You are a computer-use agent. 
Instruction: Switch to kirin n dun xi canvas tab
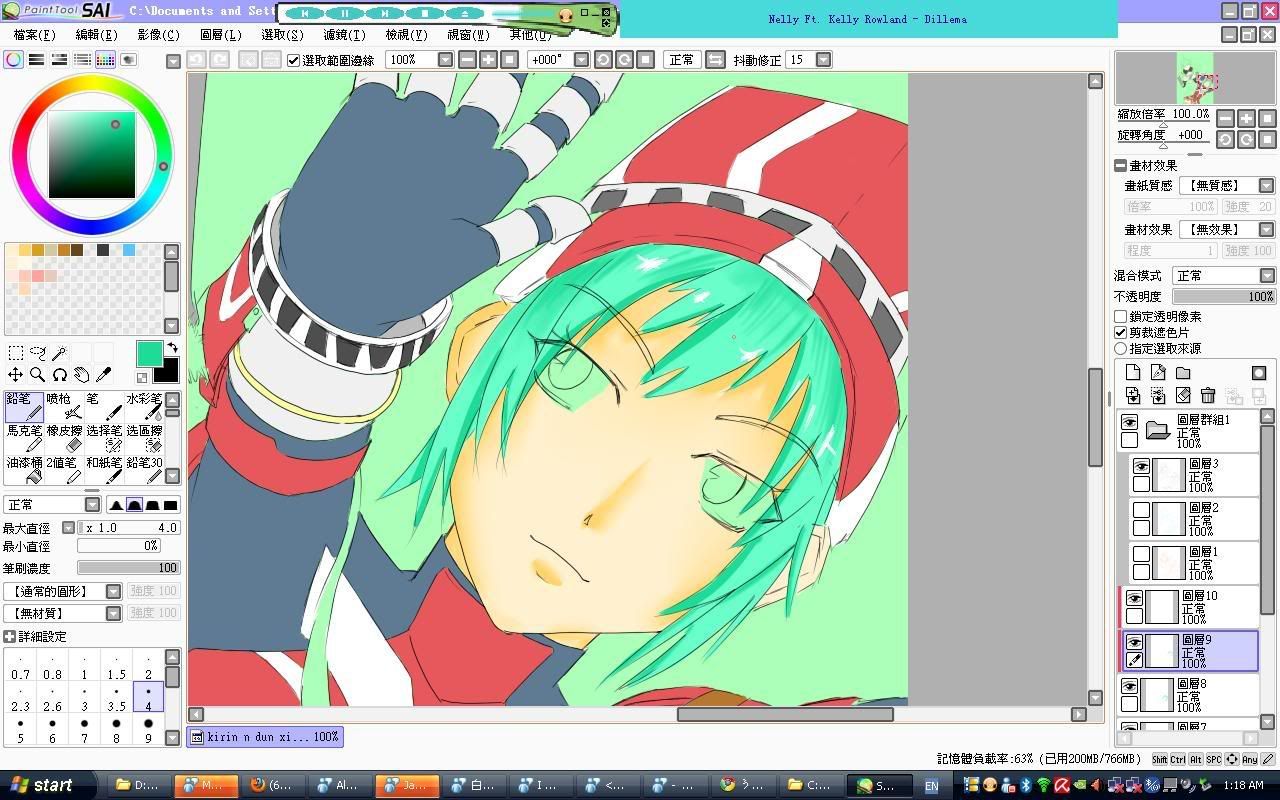(265, 737)
